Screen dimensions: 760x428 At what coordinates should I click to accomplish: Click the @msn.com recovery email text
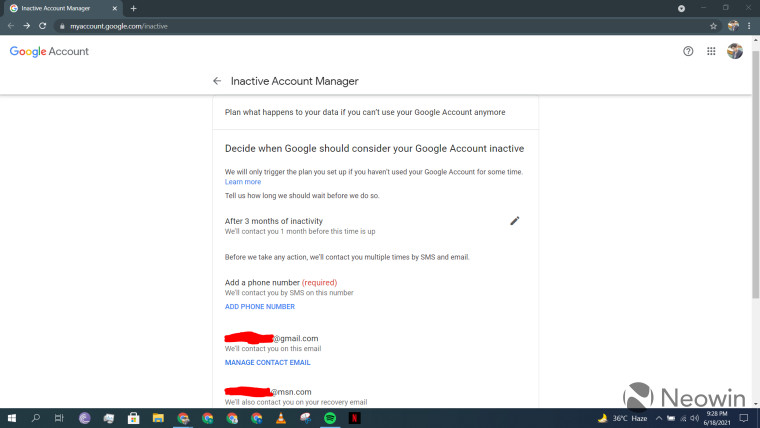pyautogui.click(x=268, y=392)
